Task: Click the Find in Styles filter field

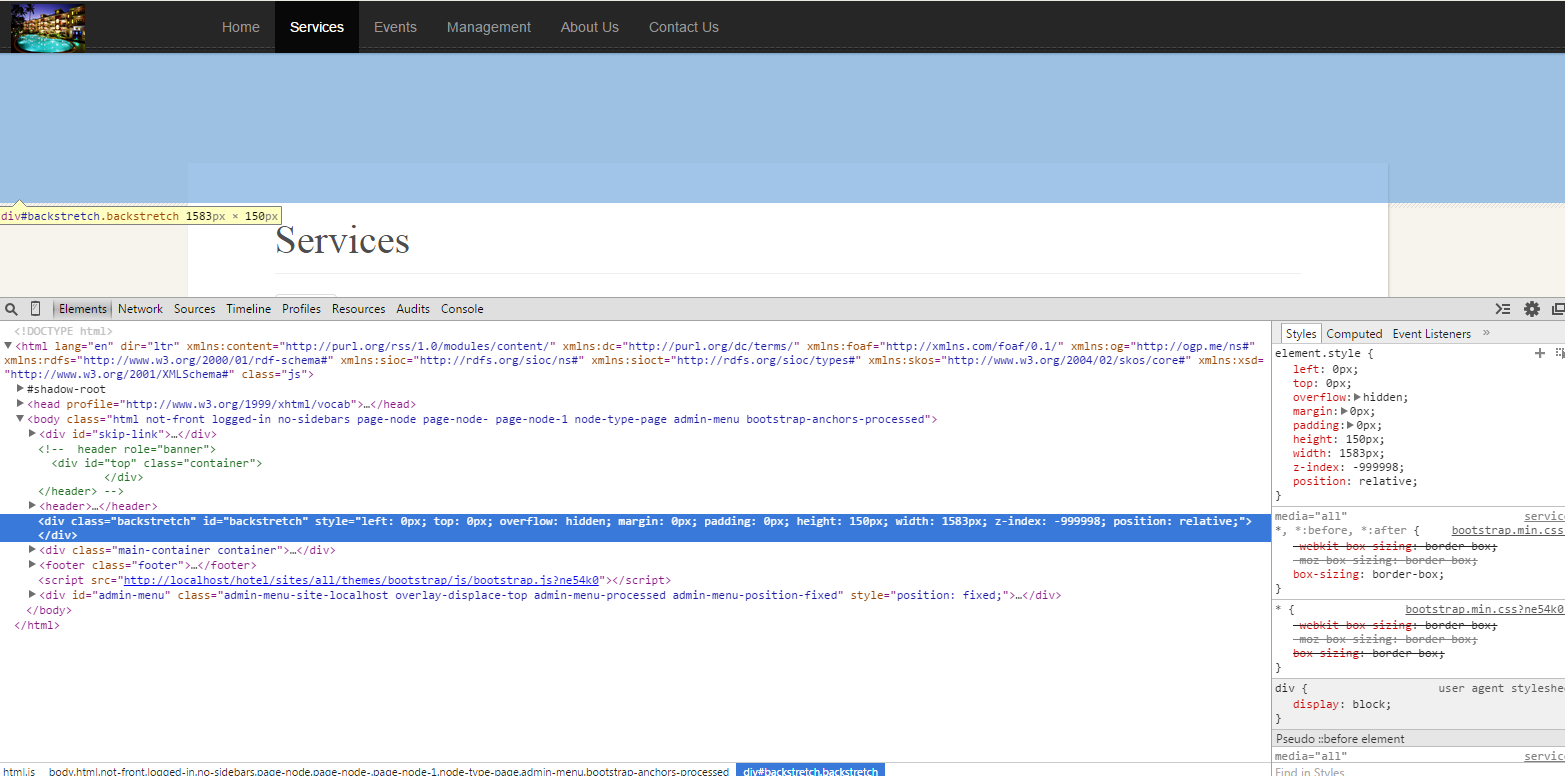Action: click(x=1400, y=770)
